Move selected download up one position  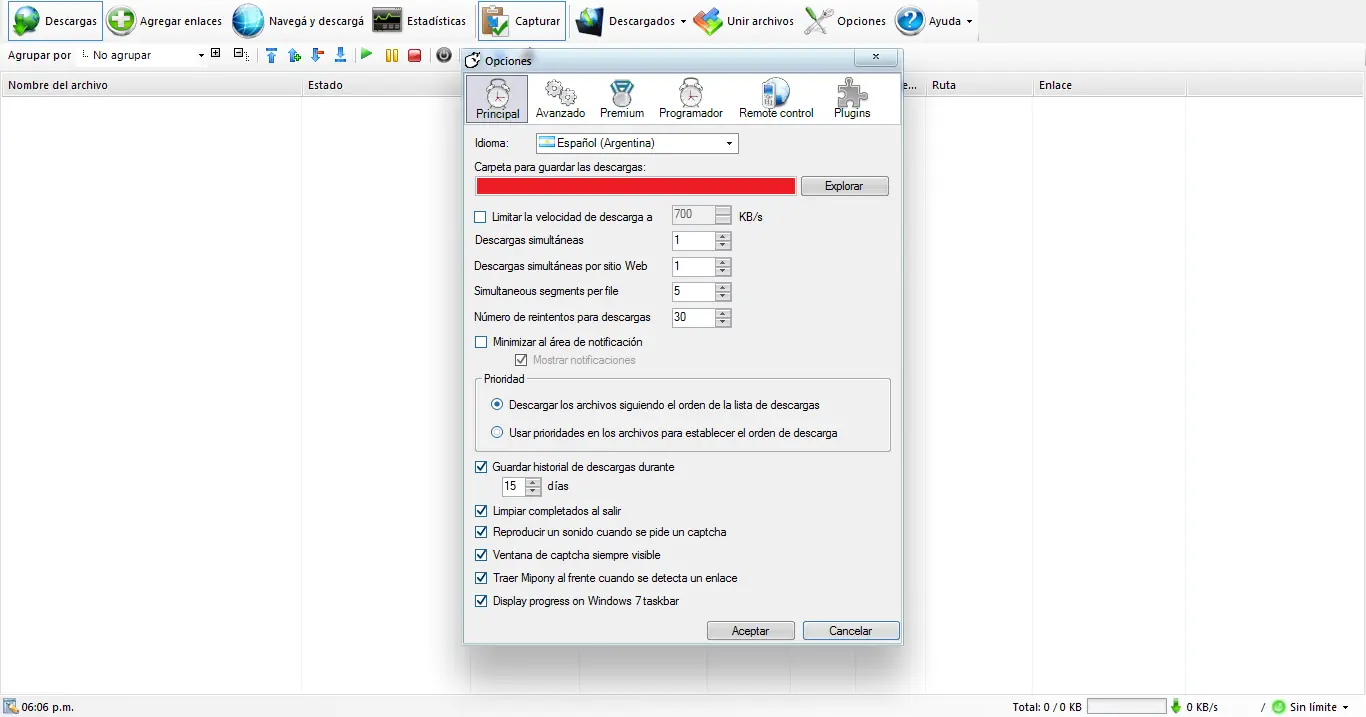click(294, 55)
